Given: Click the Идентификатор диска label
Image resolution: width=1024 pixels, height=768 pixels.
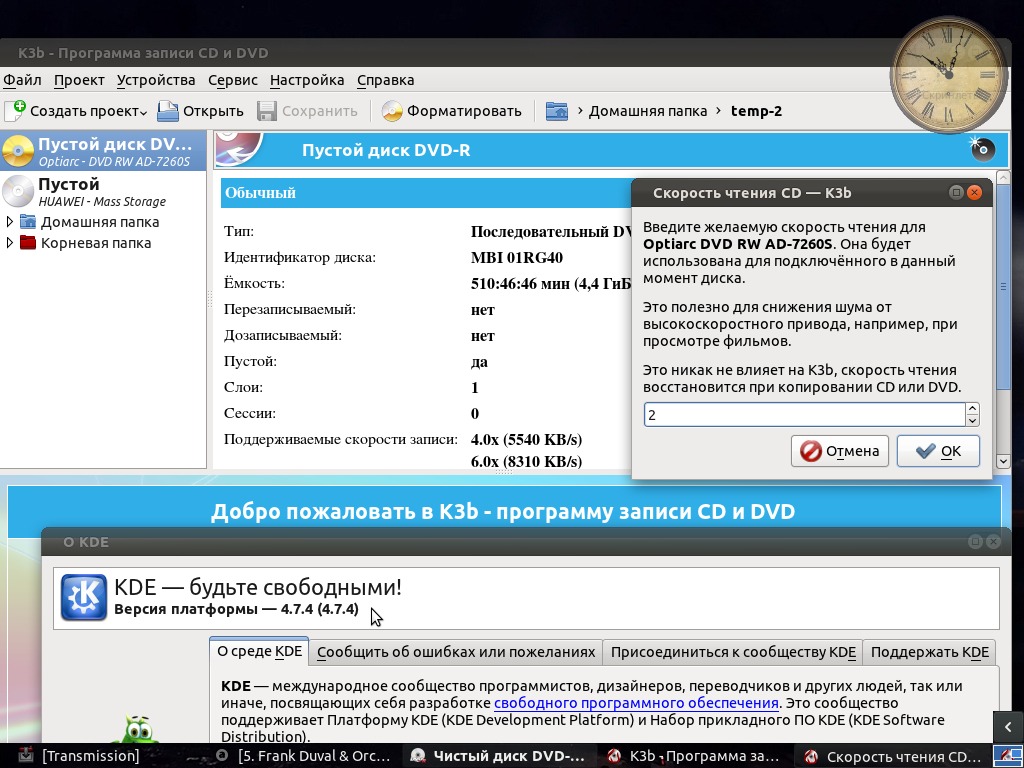Looking at the screenshot, I should pos(300,257).
